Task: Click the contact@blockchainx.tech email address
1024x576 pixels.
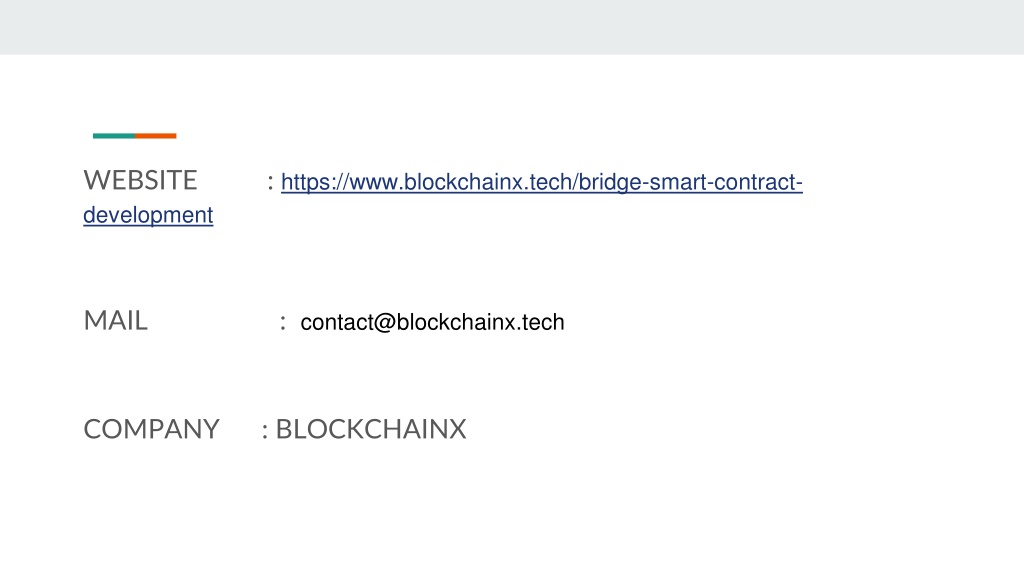Action: point(432,322)
